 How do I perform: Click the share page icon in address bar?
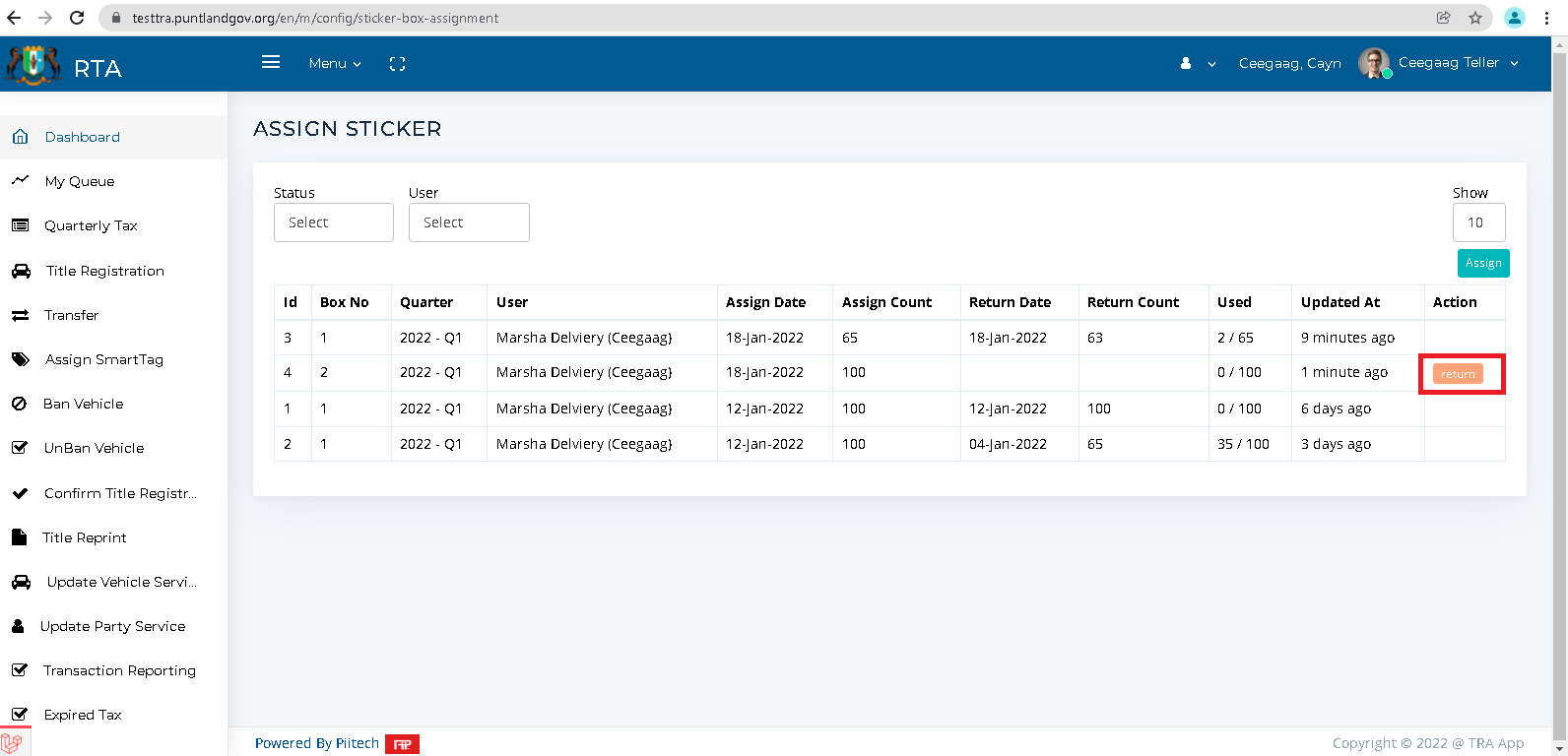1444,18
